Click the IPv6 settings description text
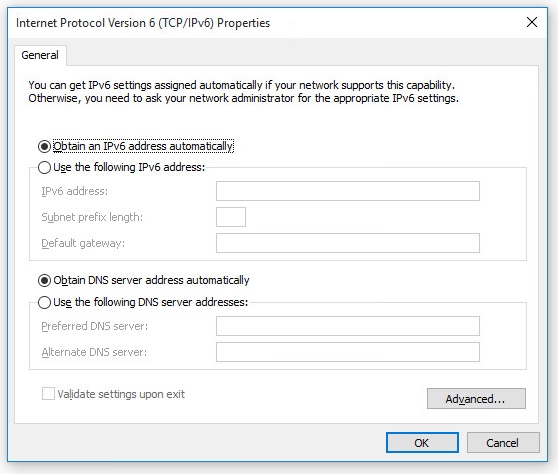 tap(243, 91)
